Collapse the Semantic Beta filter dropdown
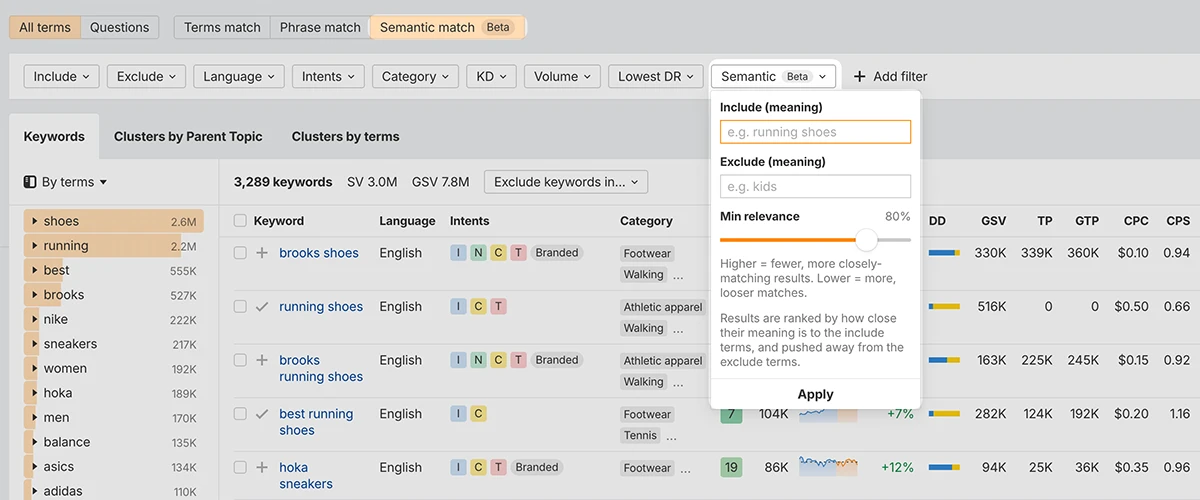1200x500 pixels. point(773,76)
